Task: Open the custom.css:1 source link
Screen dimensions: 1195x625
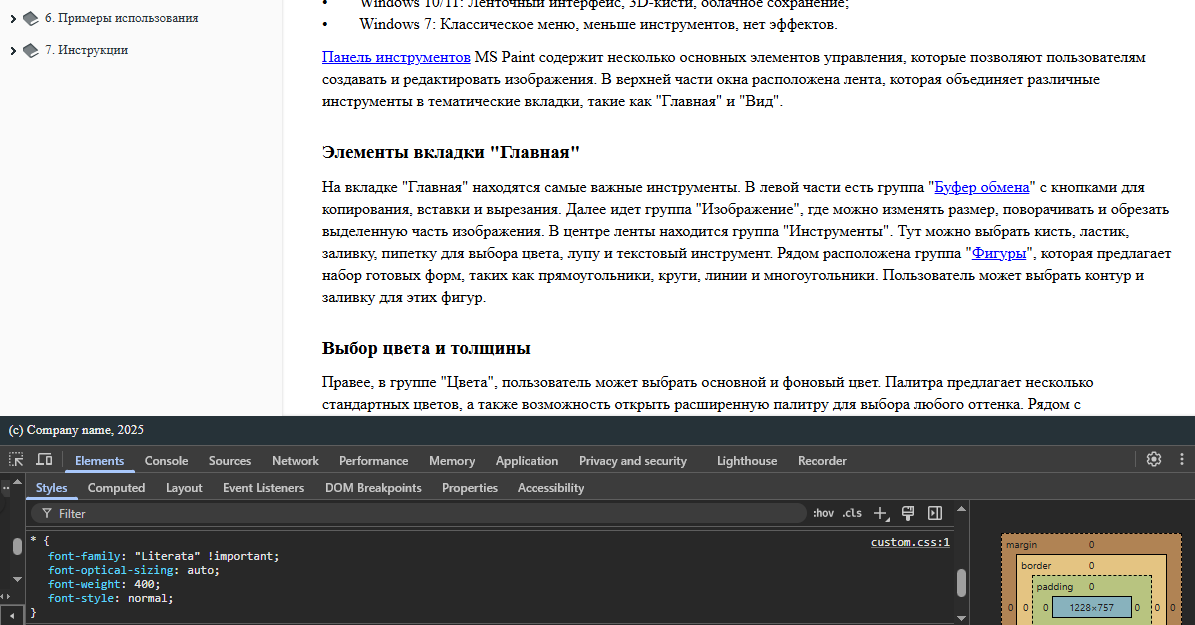Action: pos(909,542)
